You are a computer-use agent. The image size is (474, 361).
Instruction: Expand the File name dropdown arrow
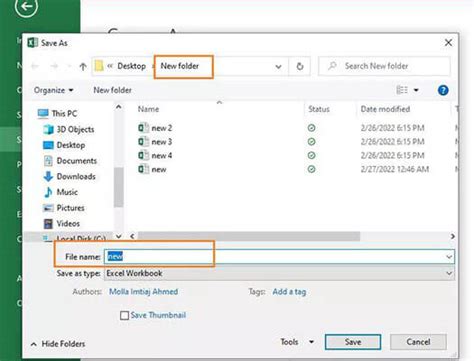[x=449, y=257]
